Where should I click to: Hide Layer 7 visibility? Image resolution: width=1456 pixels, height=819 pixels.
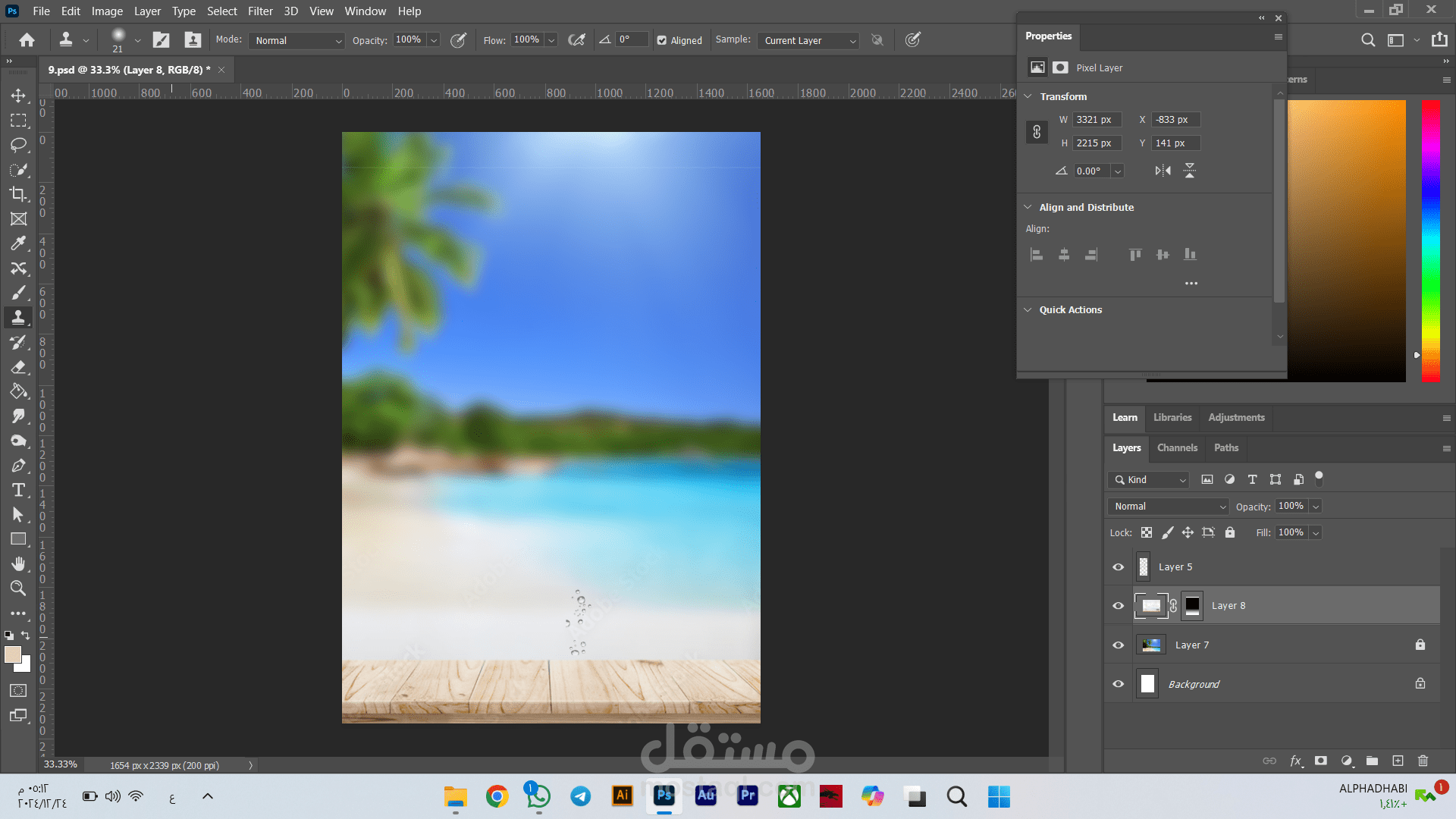pos(1119,645)
